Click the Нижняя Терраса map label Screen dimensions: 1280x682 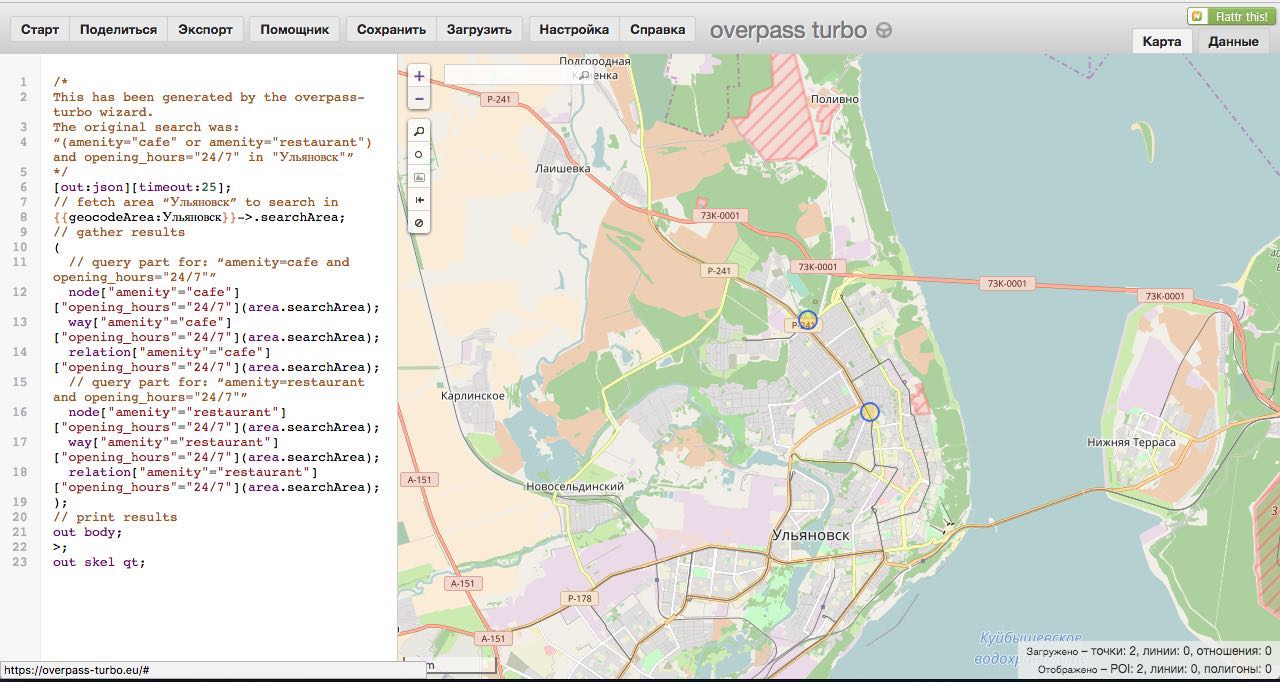(1131, 441)
